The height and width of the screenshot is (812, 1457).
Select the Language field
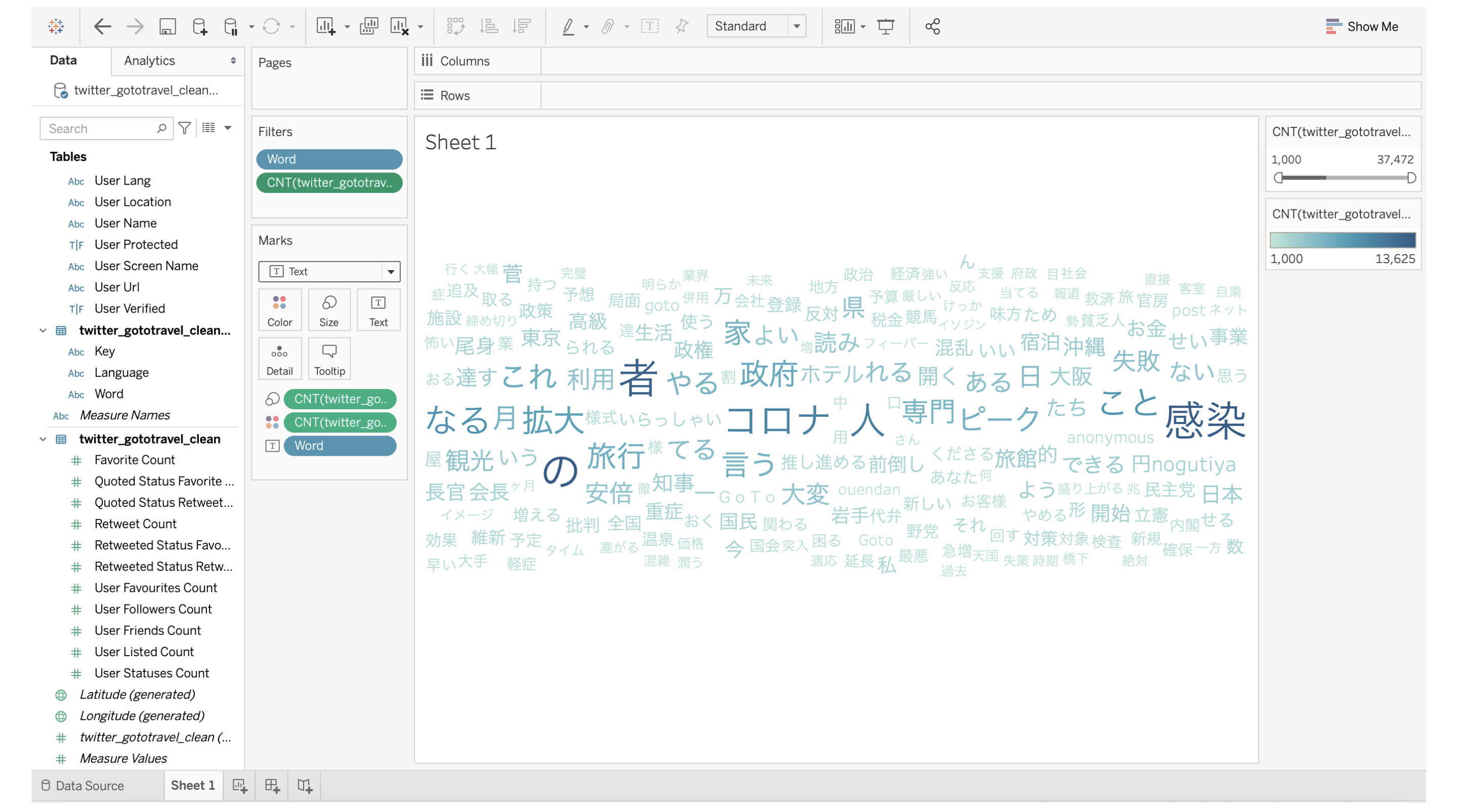[121, 373]
